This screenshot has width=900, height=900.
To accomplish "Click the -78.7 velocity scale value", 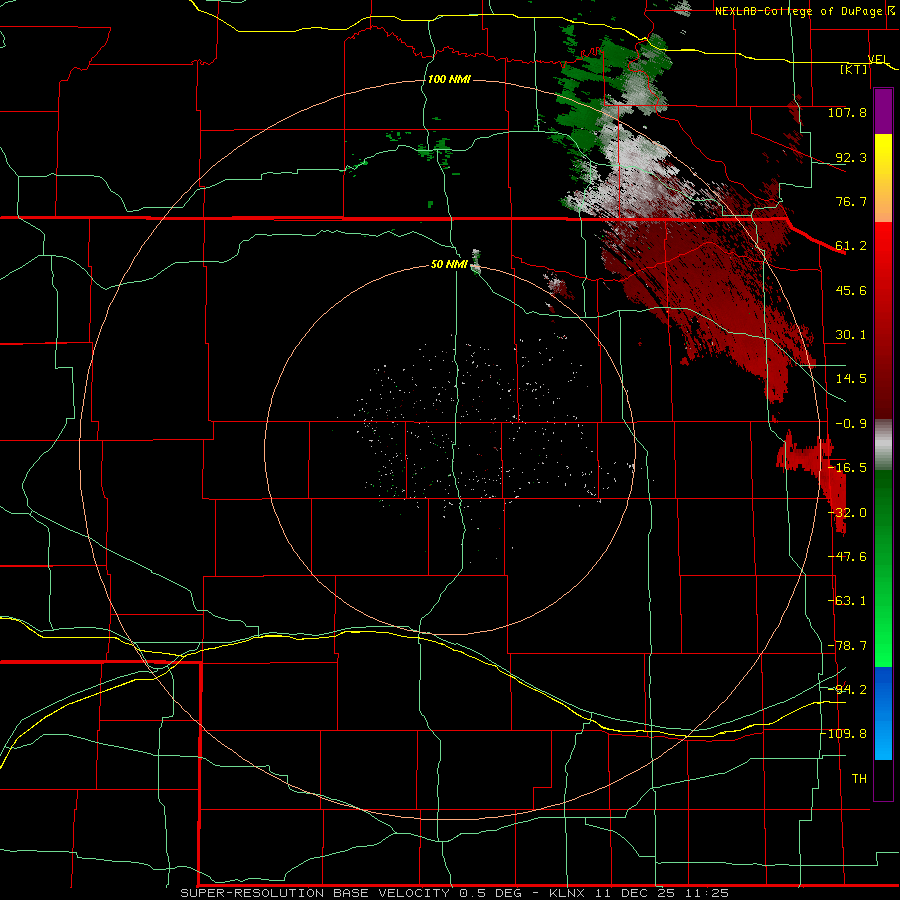I will [x=847, y=646].
